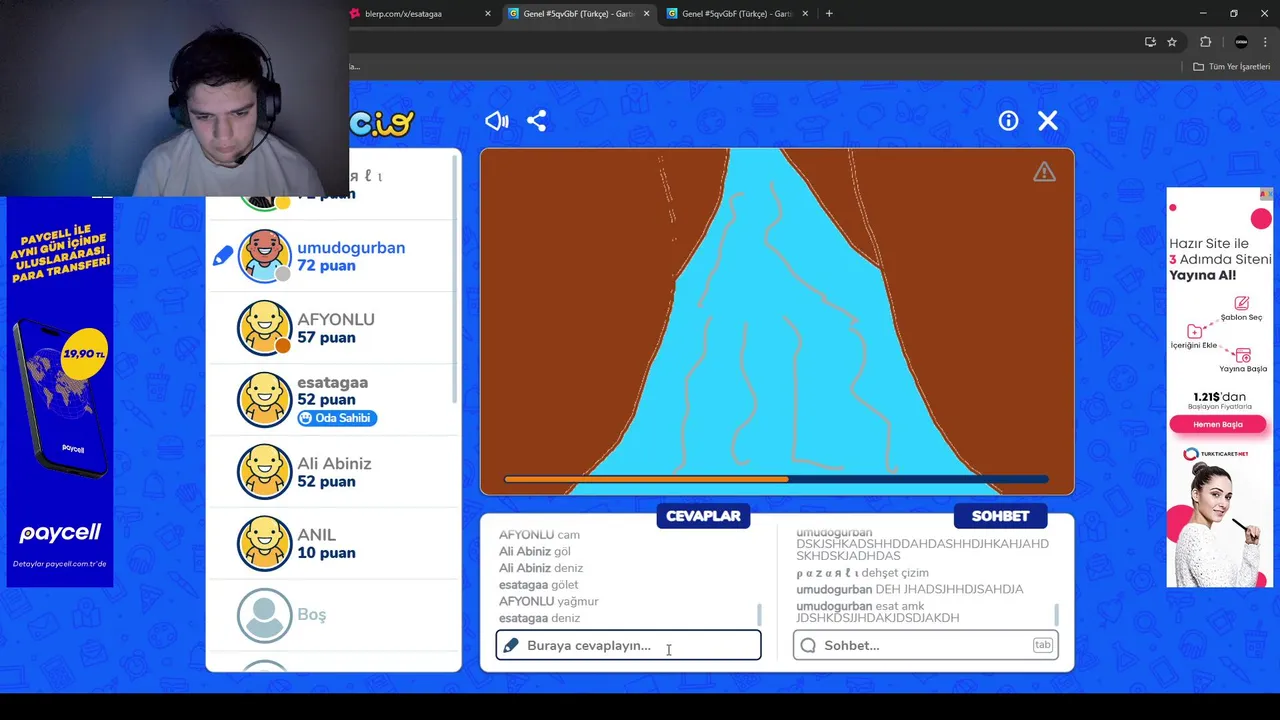
Task: Close the first Genel #5qvGbF tab
Action: [646, 14]
